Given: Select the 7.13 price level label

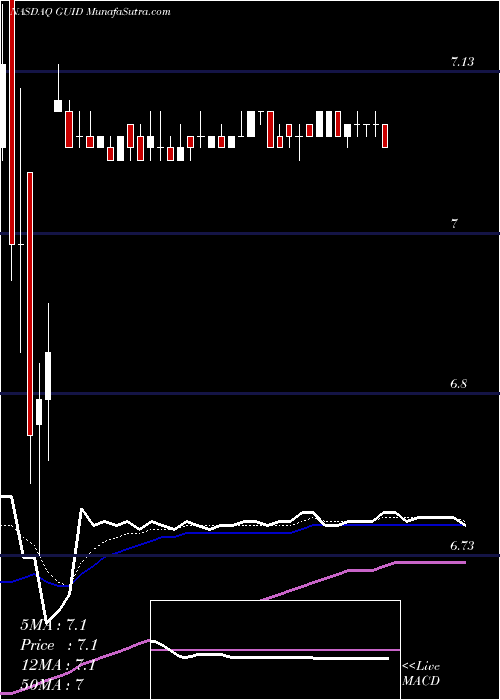Looking at the screenshot, I should click(x=462, y=62).
